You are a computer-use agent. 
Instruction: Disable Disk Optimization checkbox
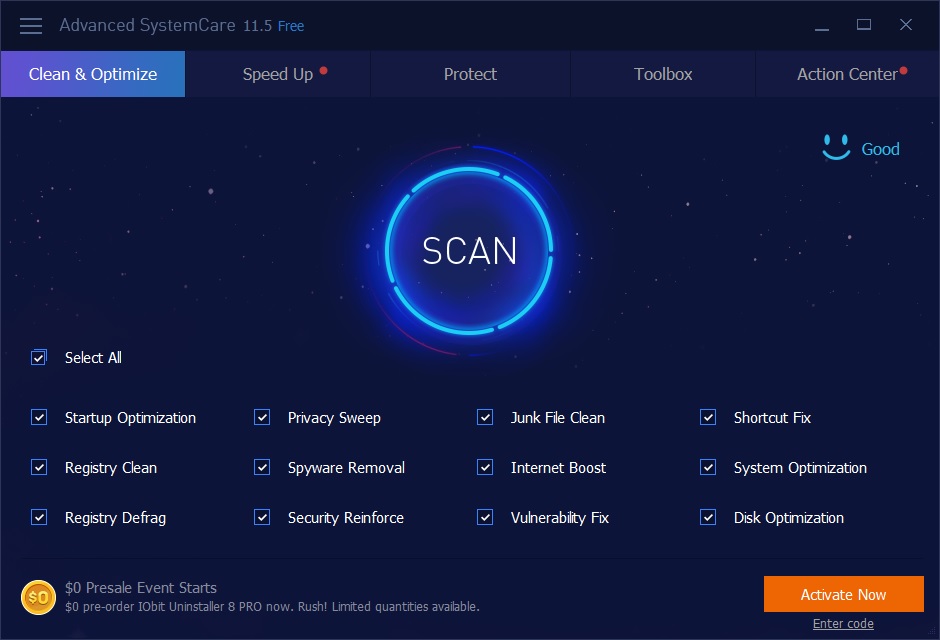coord(708,517)
